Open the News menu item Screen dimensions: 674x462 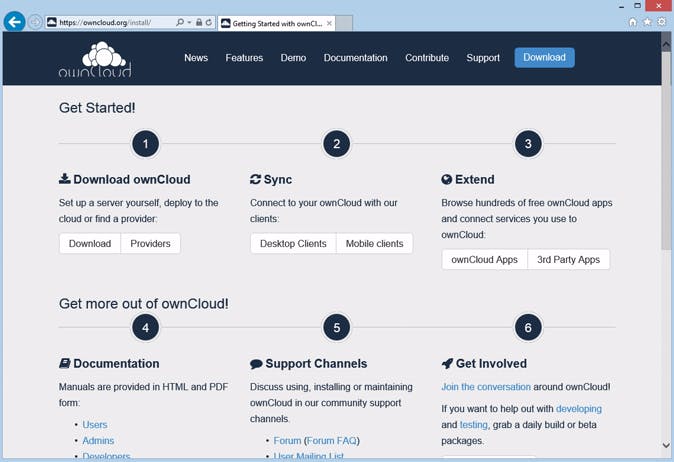[x=196, y=58]
